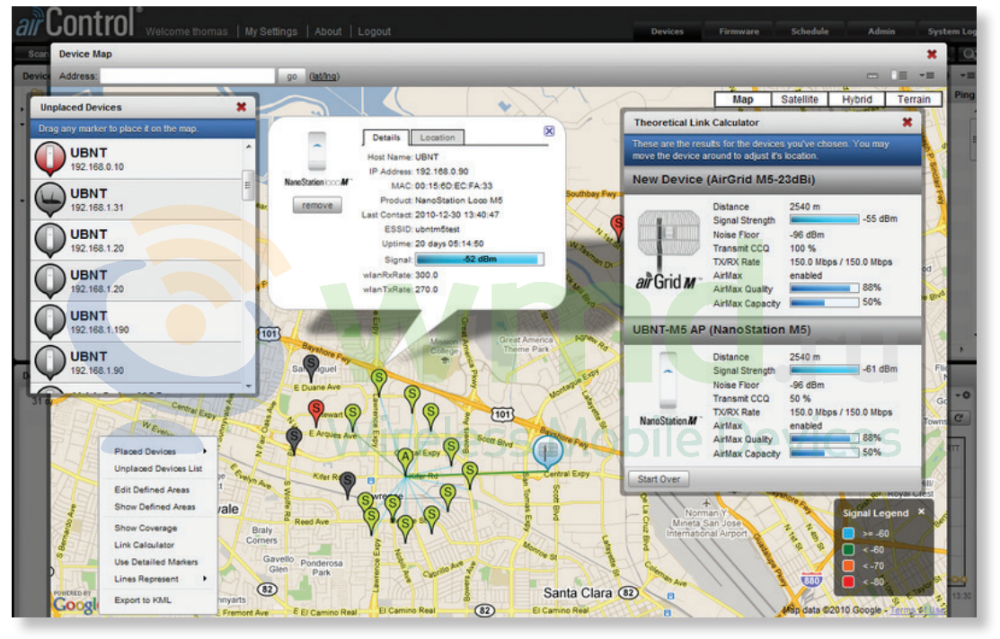Open the About link
This screenshot has width=1000, height=639.
(x=328, y=31)
